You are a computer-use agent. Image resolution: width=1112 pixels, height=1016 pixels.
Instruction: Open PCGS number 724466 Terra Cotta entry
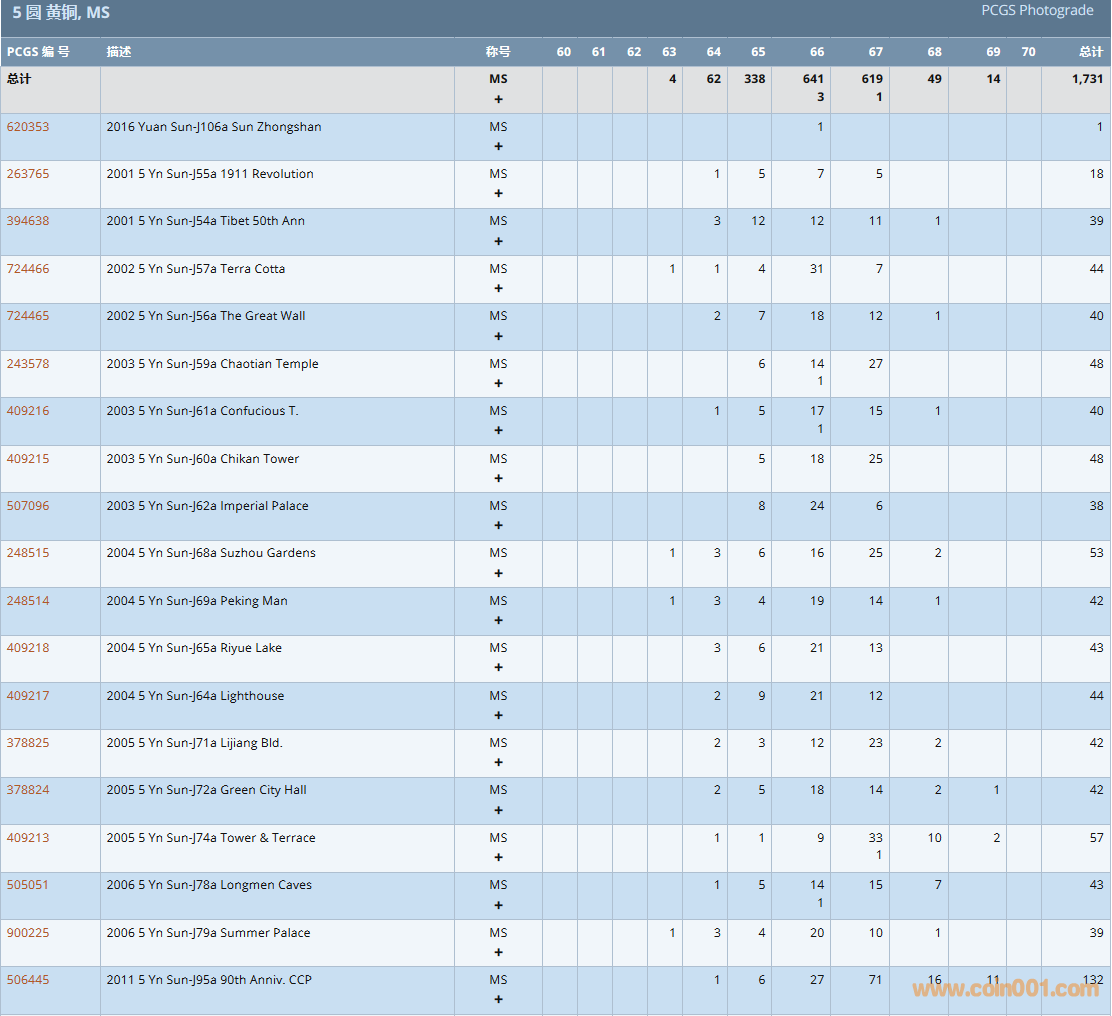click(28, 269)
